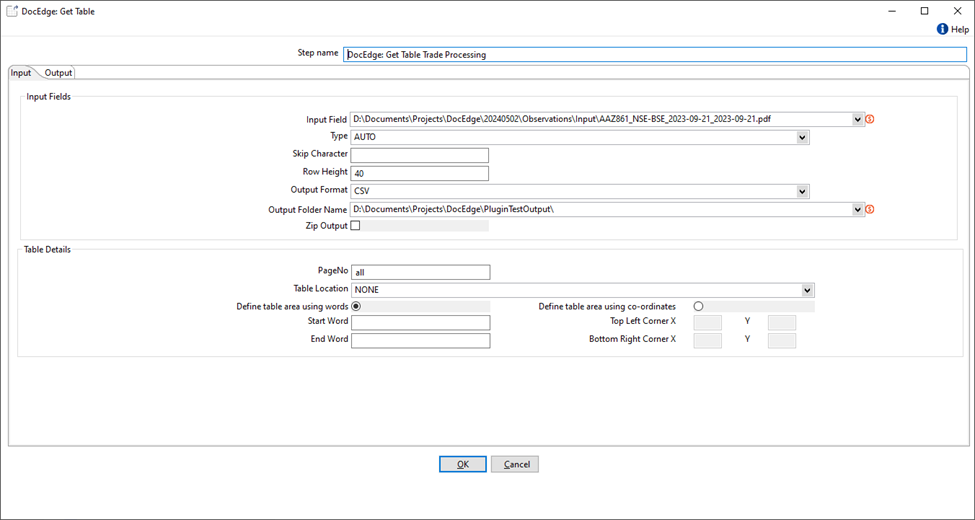The image size is (975, 520).
Task: Click the variable icon beside Input Field
Action: pyautogui.click(x=870, y=120)
